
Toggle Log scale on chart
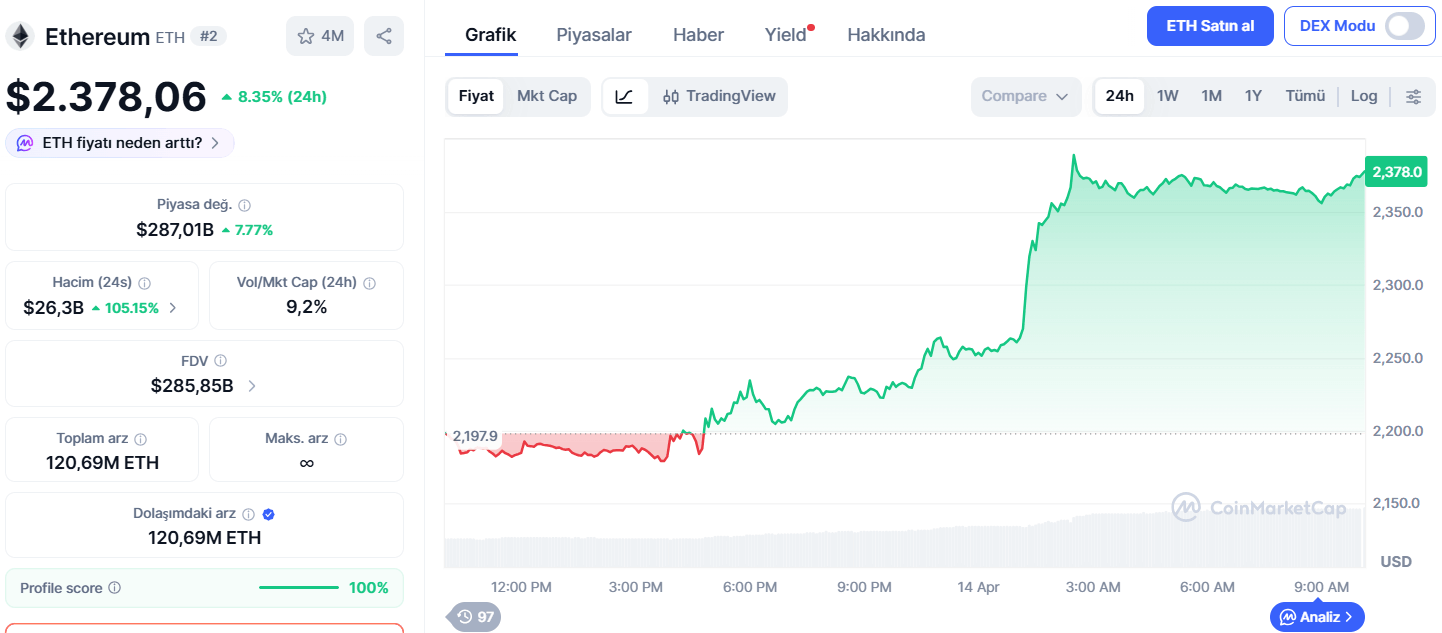click(x=1364, y=96)
